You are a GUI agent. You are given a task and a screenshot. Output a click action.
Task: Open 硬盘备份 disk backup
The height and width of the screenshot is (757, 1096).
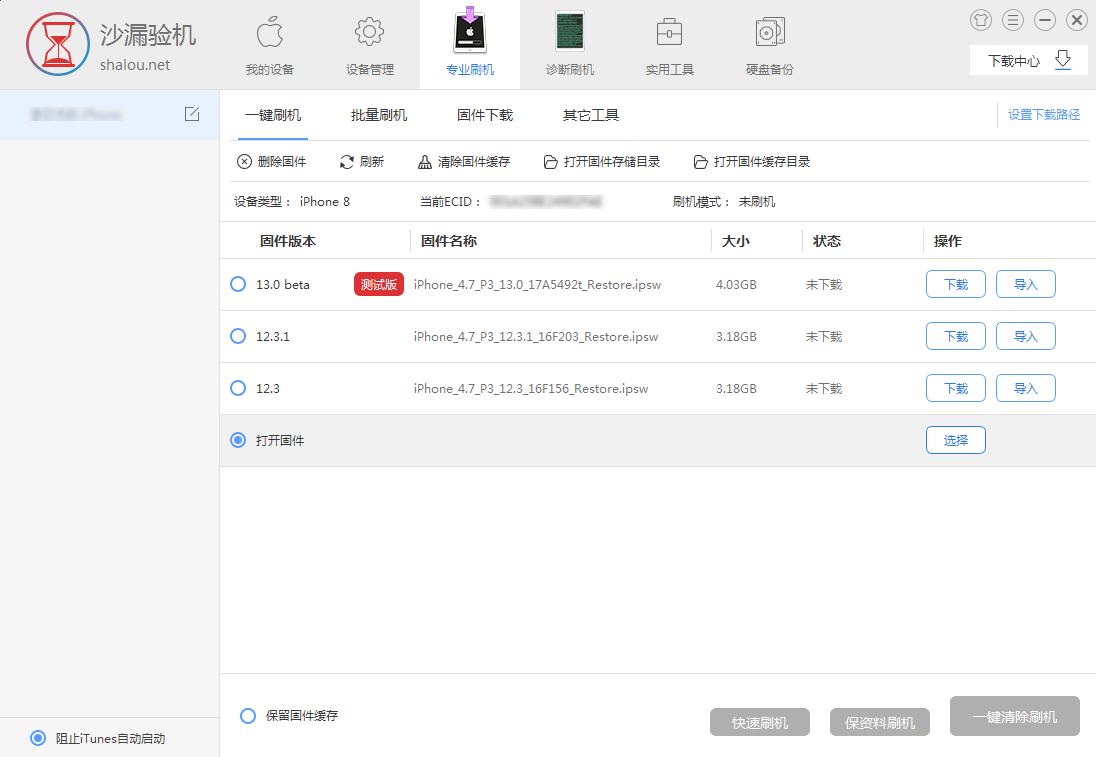point(767,33)
